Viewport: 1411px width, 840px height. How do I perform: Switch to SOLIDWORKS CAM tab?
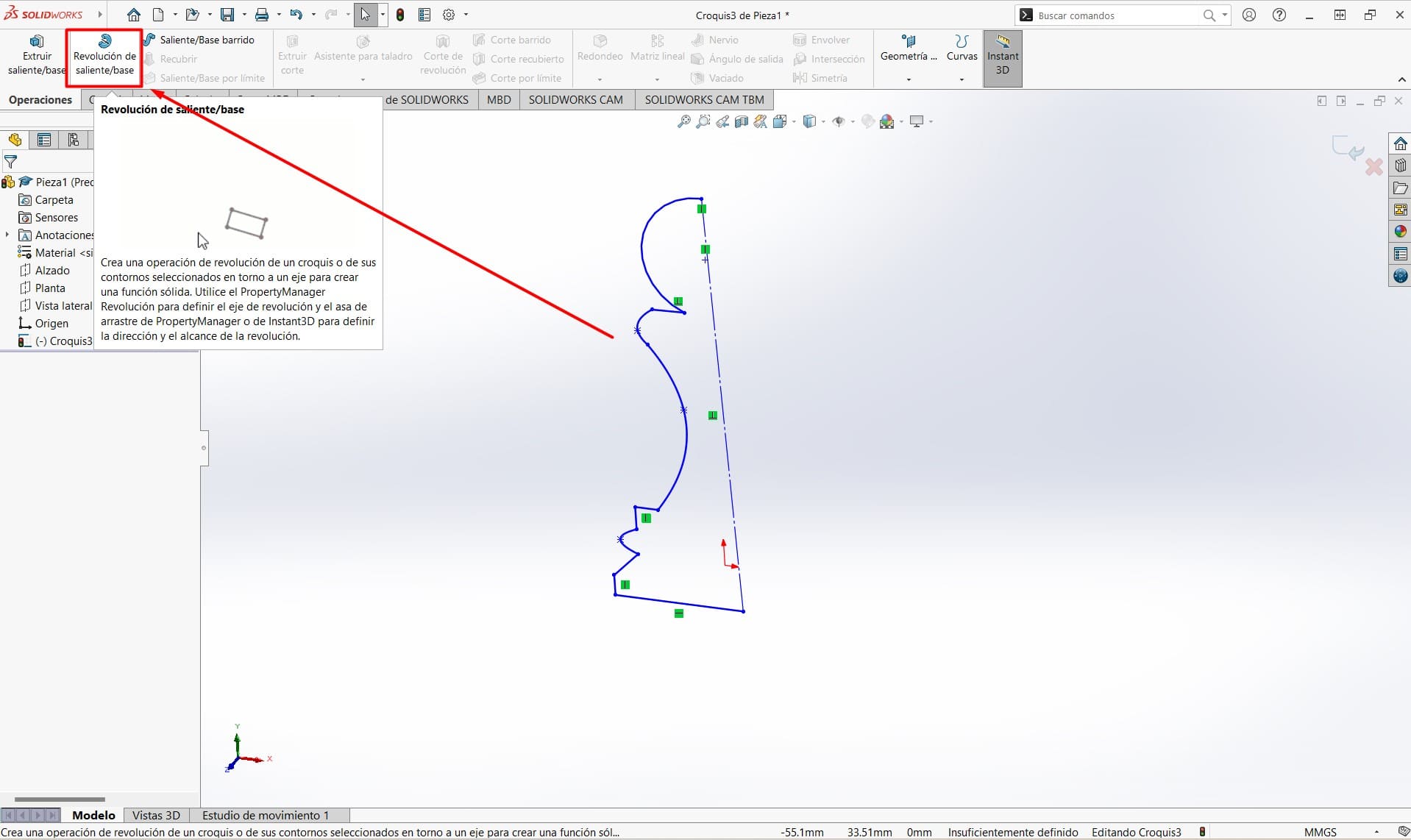pyautogui.click(x=576, y=100)
